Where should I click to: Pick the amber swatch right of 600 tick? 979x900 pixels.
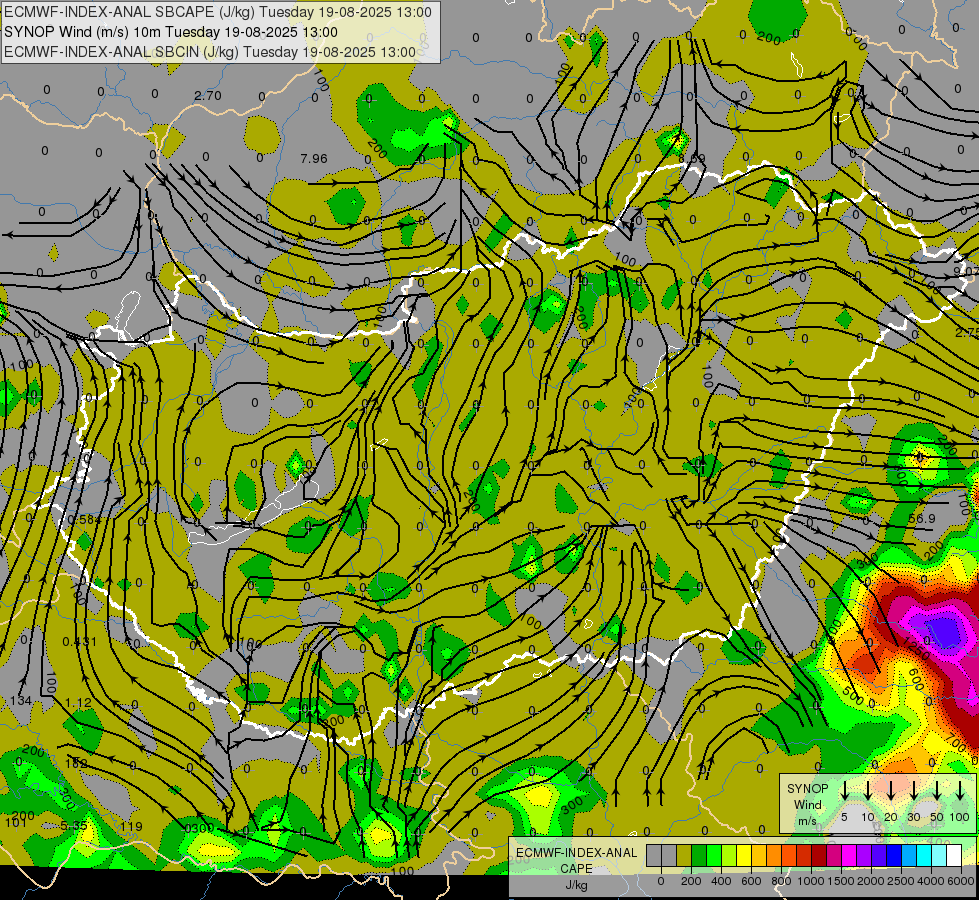(759, 855)
